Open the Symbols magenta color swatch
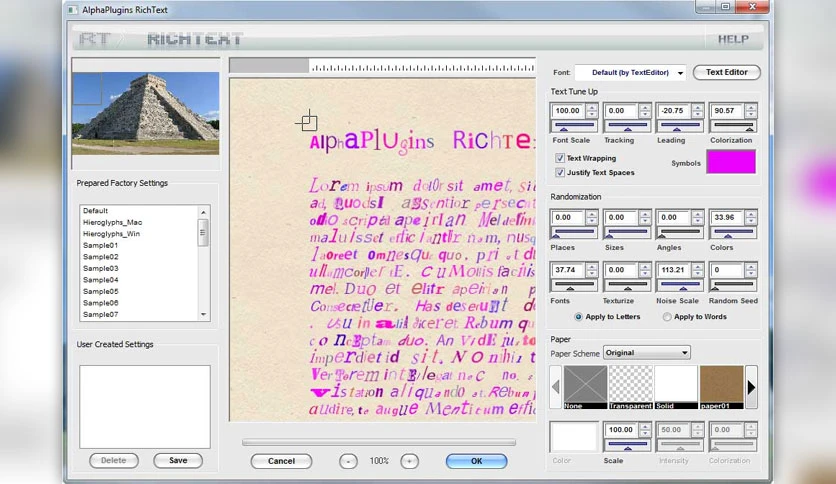Viewport: 836px width, 484px height. pyautogui.click(x=731, y=162)
